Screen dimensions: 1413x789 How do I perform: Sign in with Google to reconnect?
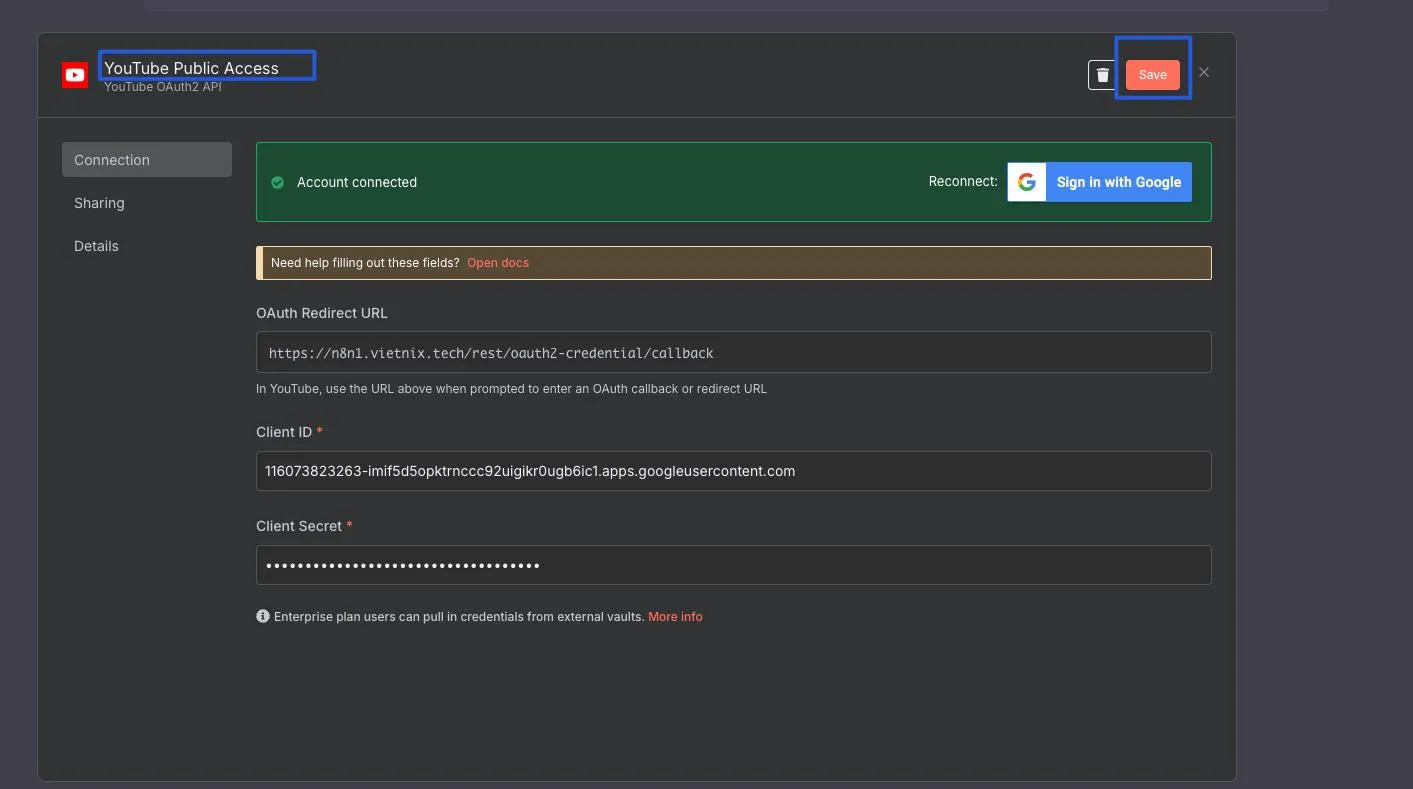click(1099, 182)
